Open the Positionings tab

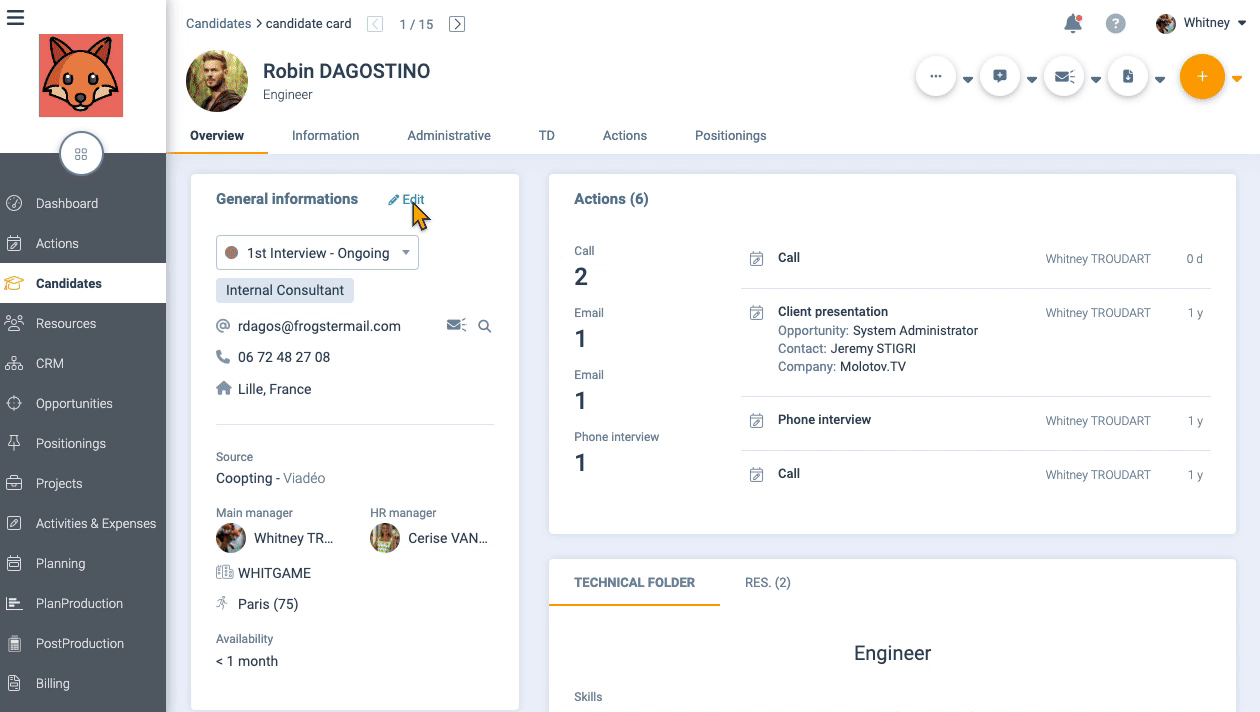730,136
